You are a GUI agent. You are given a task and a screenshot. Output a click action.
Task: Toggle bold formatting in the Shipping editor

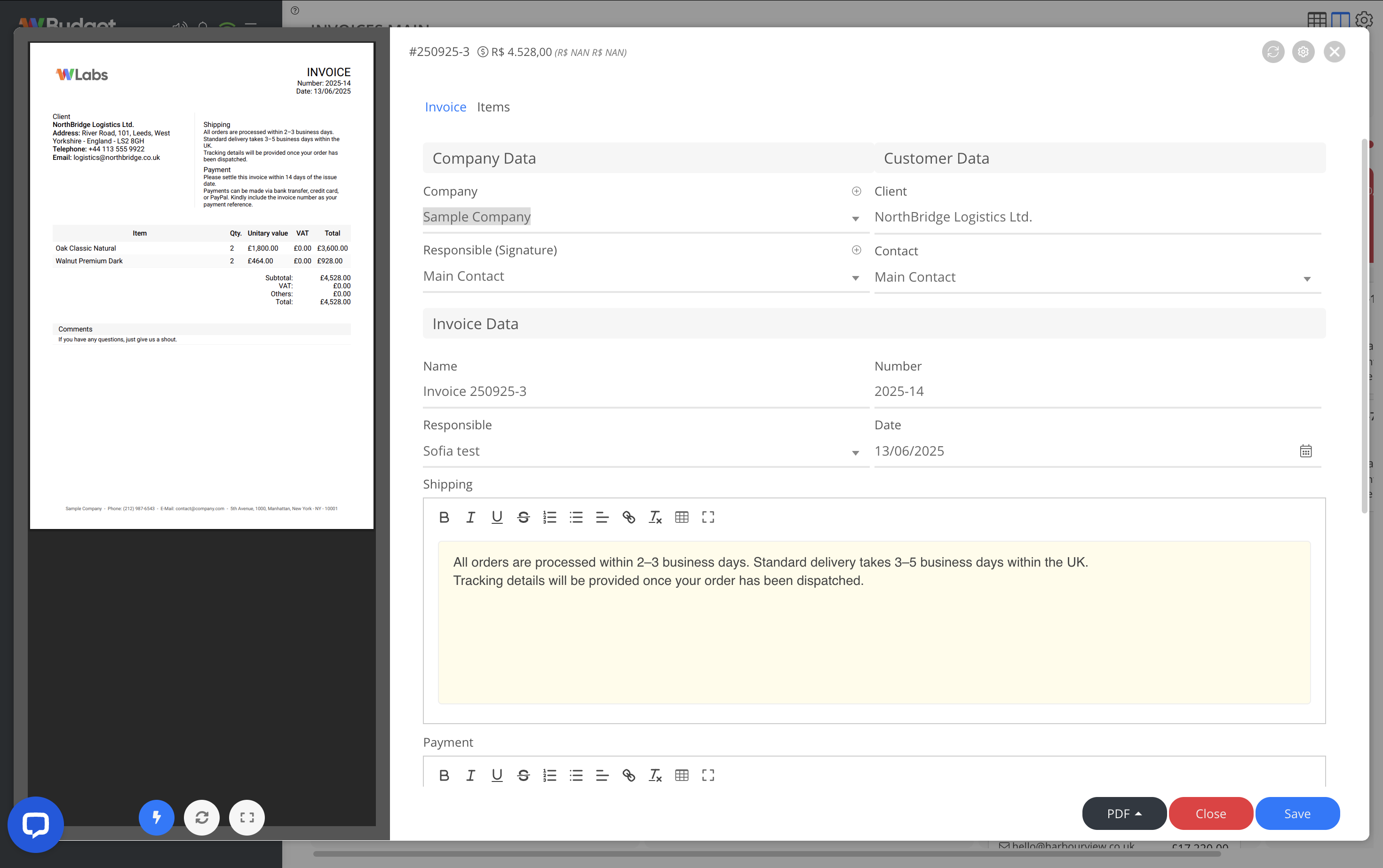click(444, 517)
